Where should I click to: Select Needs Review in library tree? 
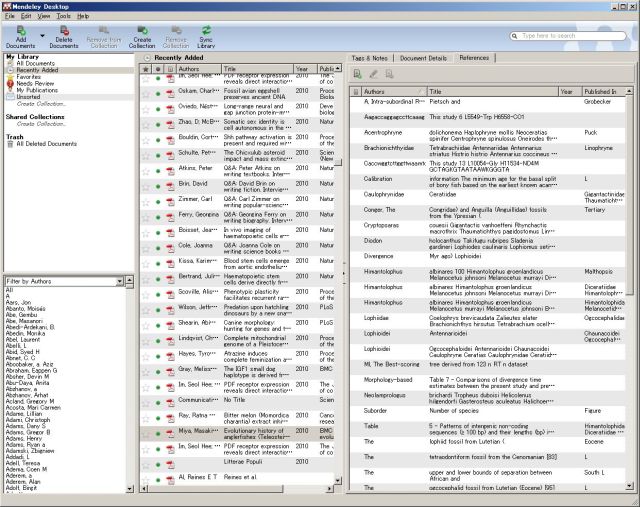click(x=35, y=83)
